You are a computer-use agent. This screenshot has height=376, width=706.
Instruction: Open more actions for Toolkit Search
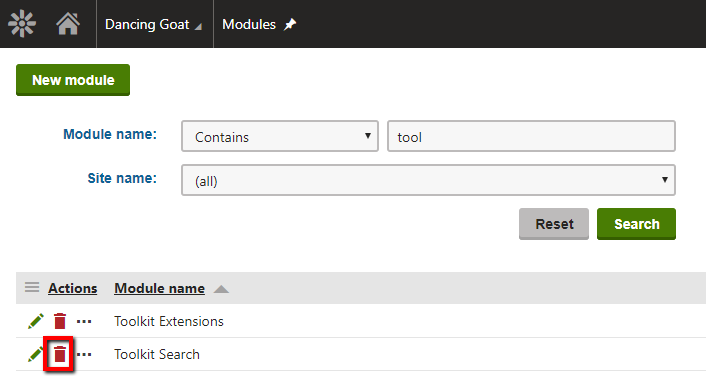point(84,355)
